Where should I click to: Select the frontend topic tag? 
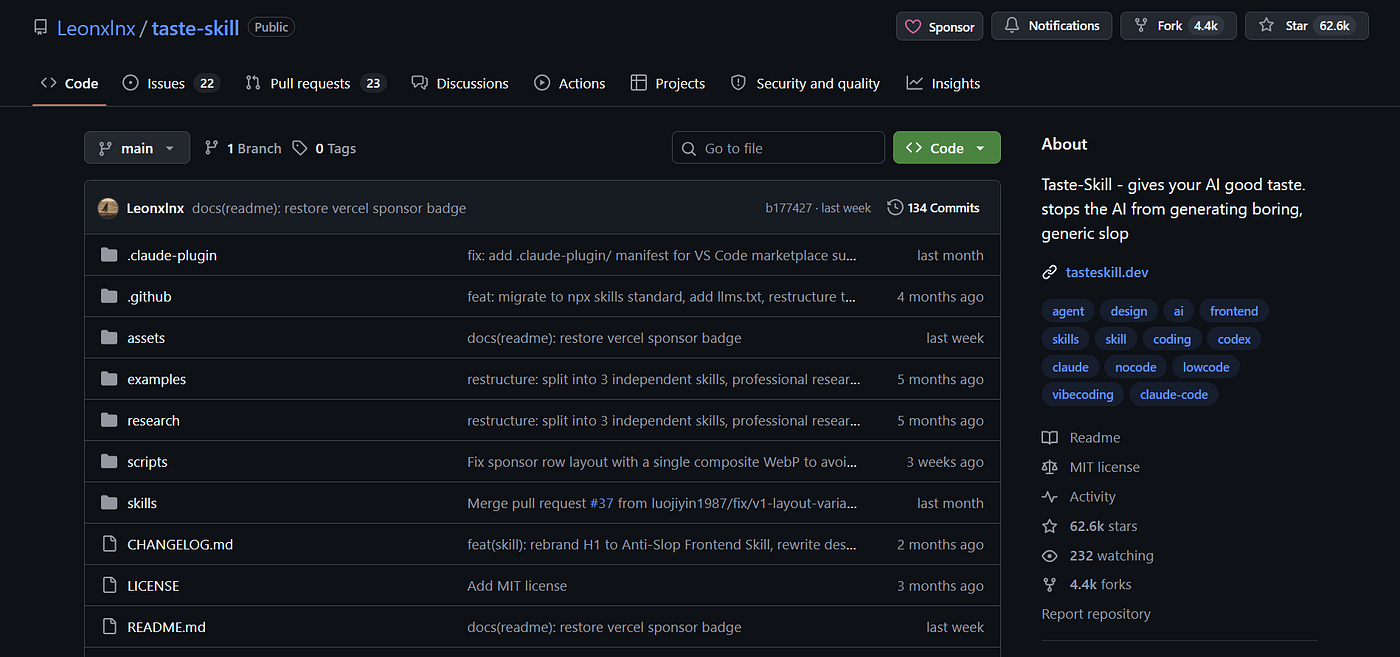pyautogui.click(x=1234, y=311)
